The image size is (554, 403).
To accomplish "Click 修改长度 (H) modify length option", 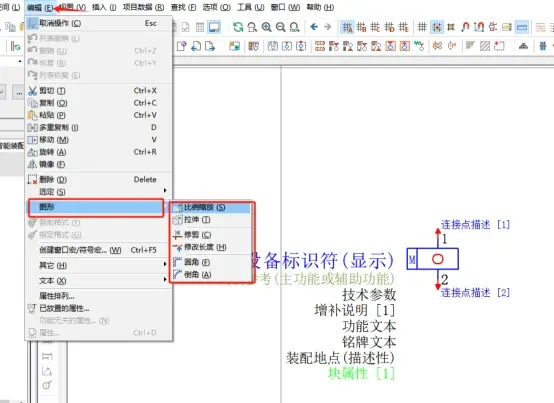I will point(200,247).
